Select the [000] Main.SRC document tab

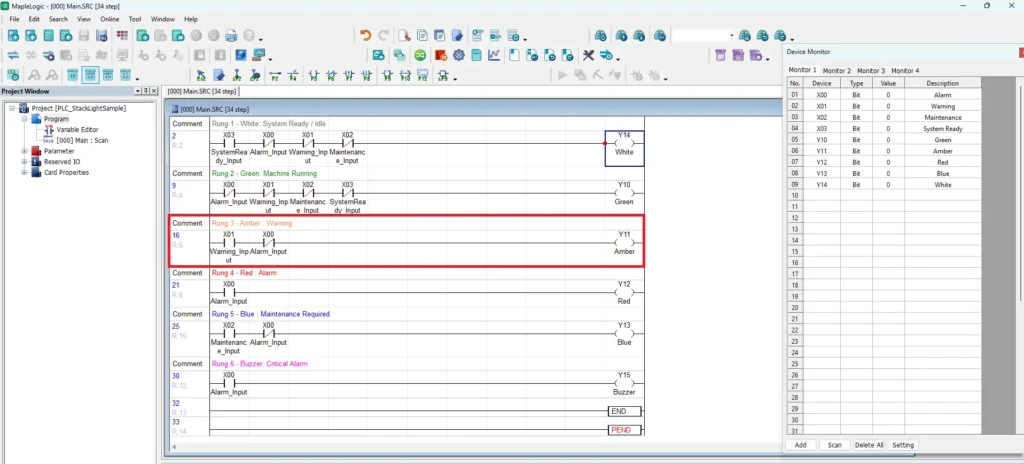coord(201,91)
